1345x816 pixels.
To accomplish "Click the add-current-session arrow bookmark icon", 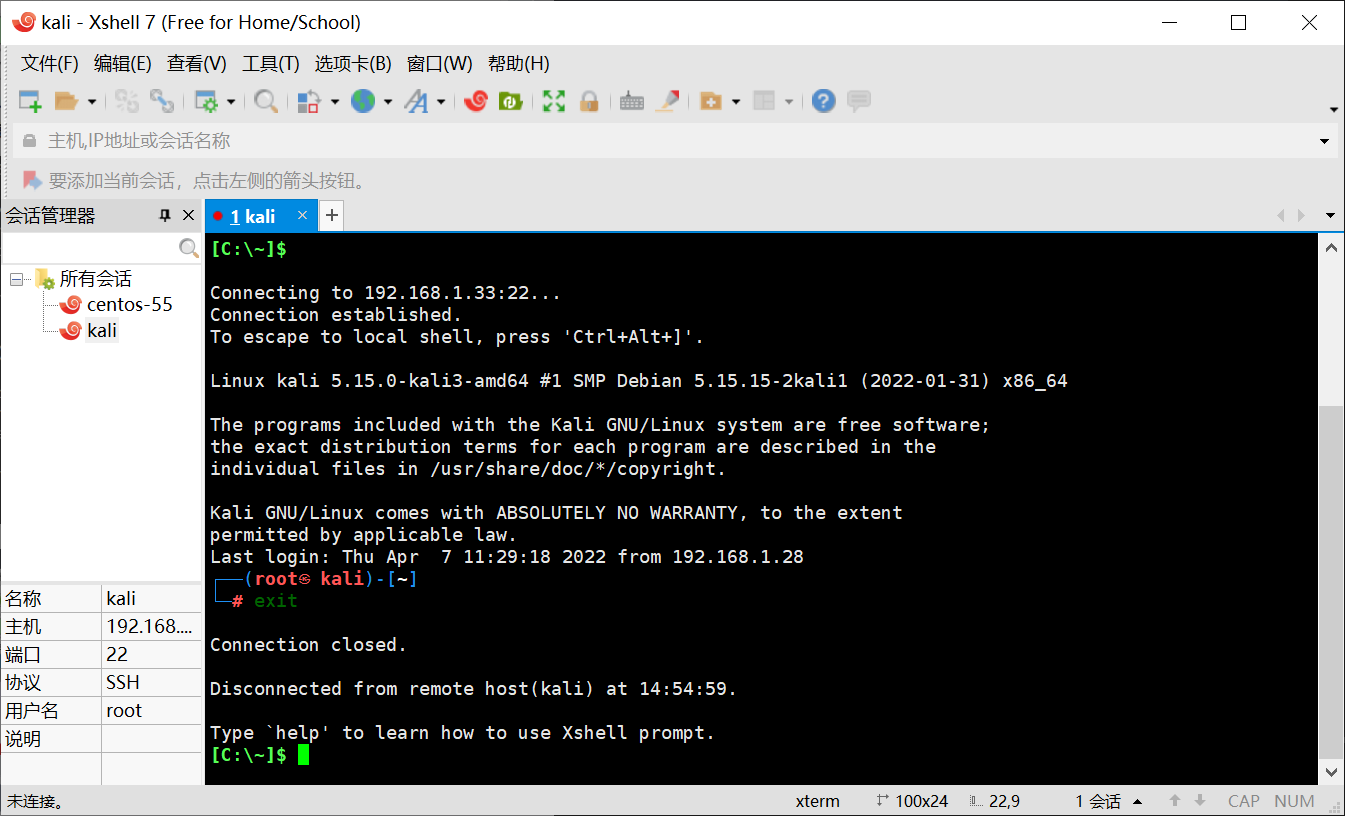I will [x=33, y=180].
